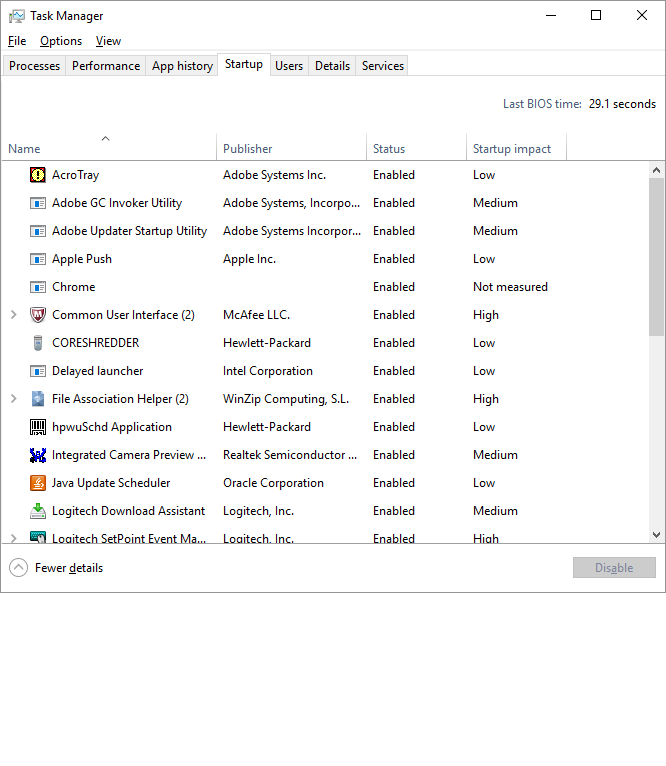666x766 pixels.
Task: Sort by the Name column header
Action: point(108,147)
